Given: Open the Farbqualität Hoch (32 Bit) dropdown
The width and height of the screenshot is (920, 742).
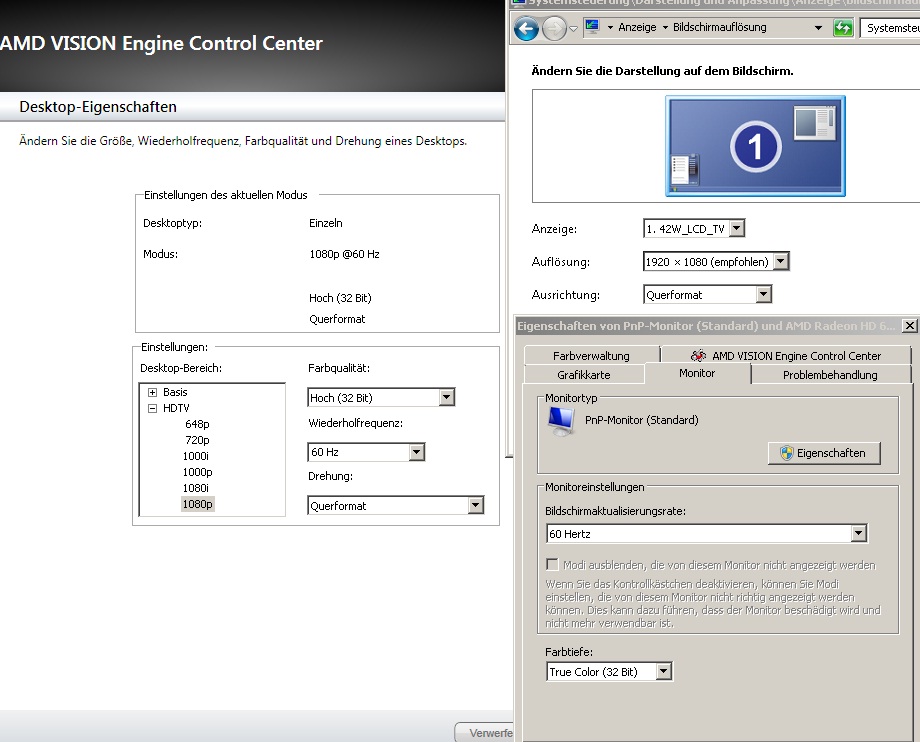Looking at the screenshot, I should pos(381,397).
